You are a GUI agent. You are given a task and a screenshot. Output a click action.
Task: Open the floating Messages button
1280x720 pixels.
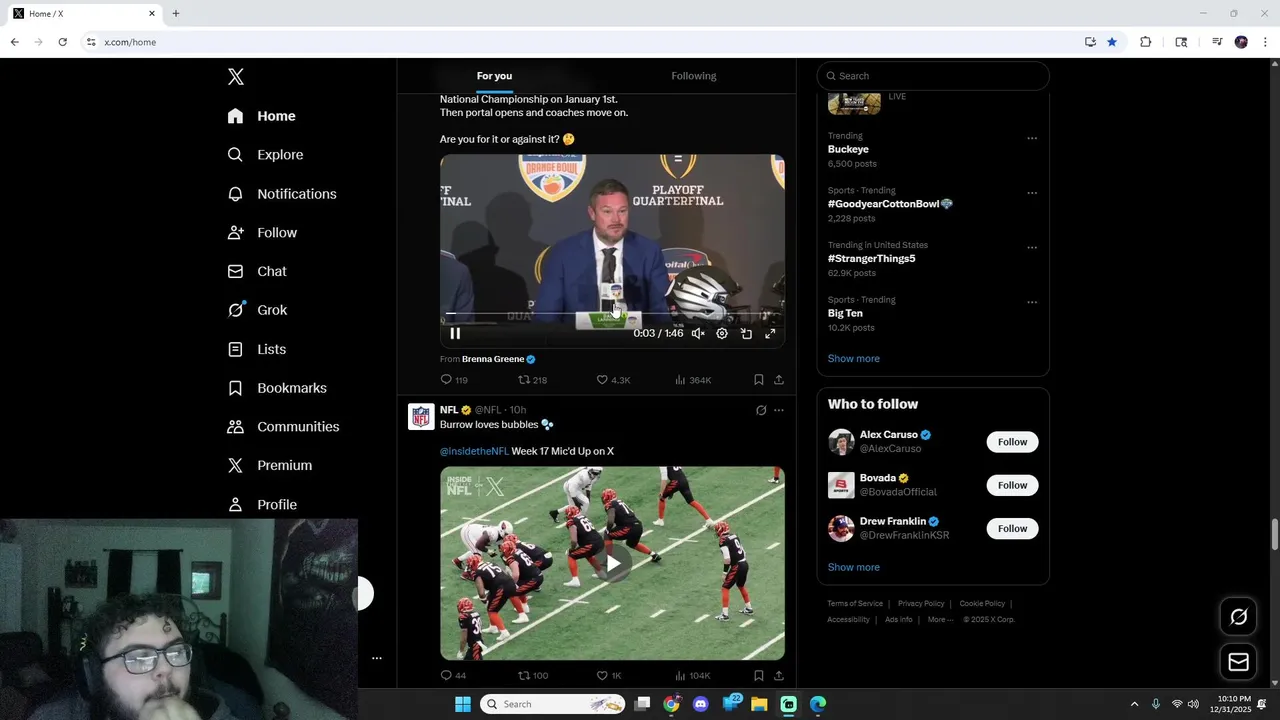click(1238, 662)
